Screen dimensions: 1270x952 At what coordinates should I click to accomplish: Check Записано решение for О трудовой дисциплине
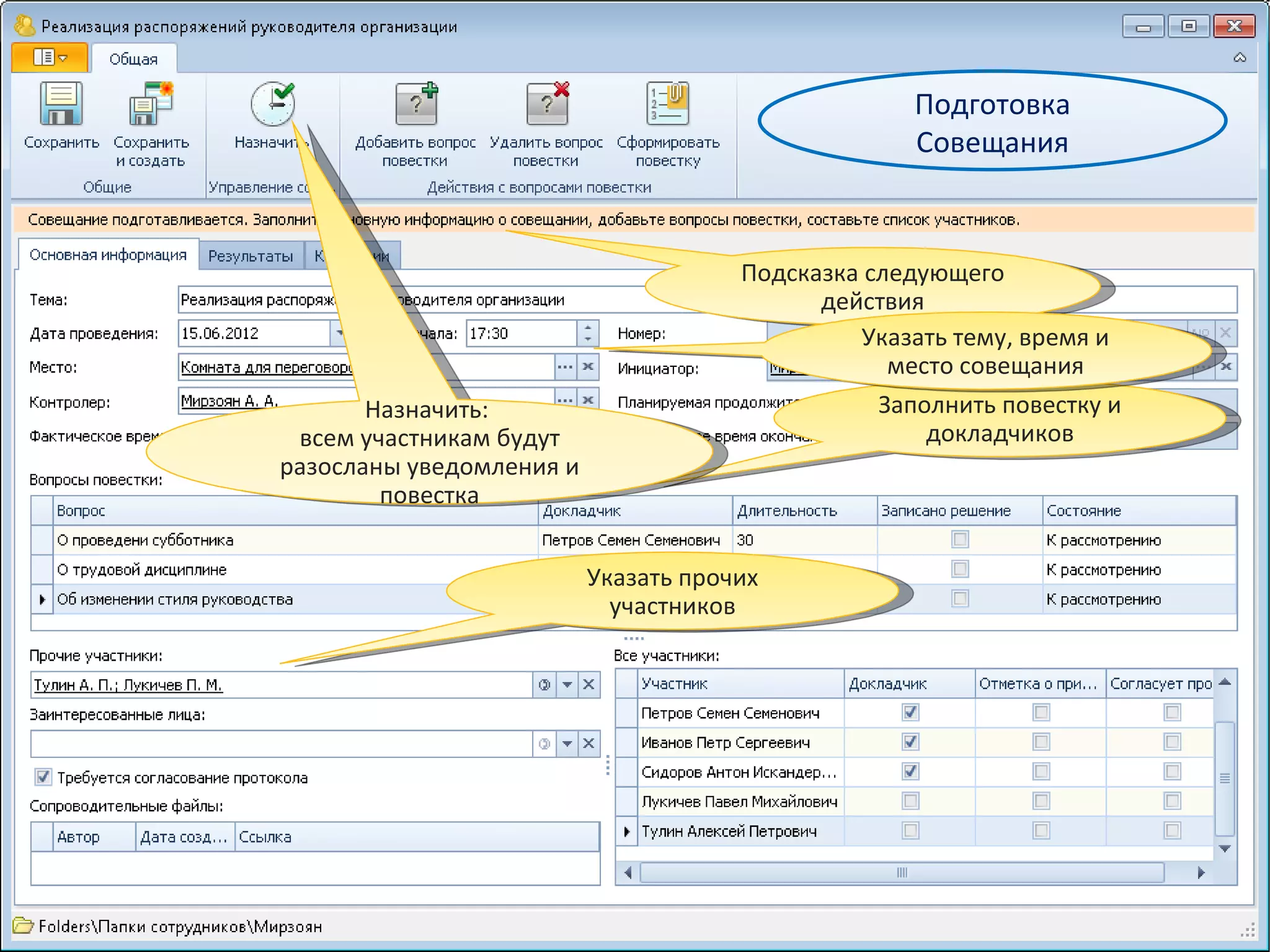[959, 569]
